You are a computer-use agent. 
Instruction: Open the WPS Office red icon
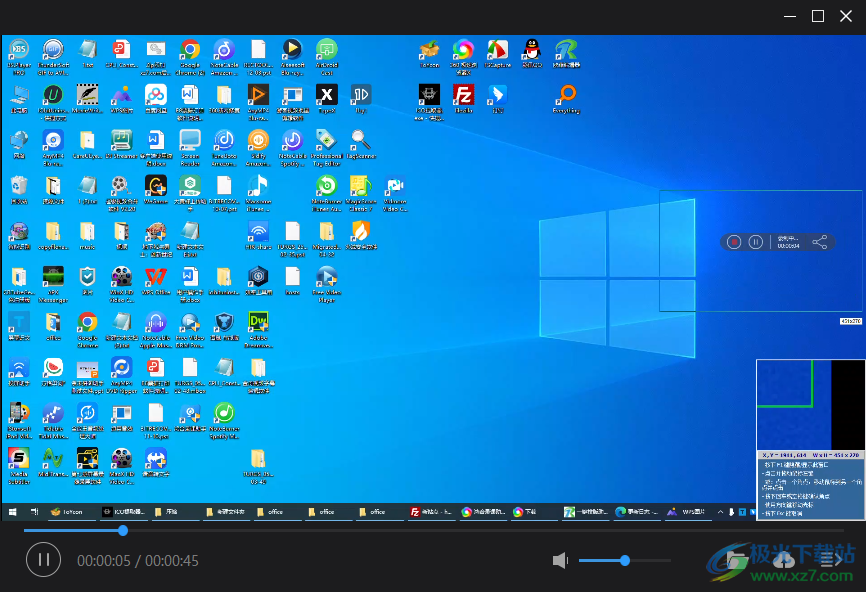click(x=156, y=281)
